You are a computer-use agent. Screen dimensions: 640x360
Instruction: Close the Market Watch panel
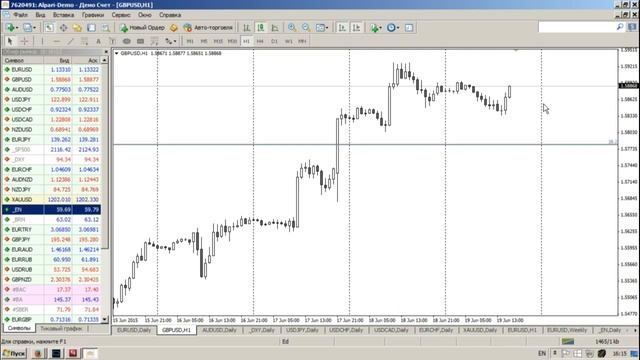[x=106, y=52]
